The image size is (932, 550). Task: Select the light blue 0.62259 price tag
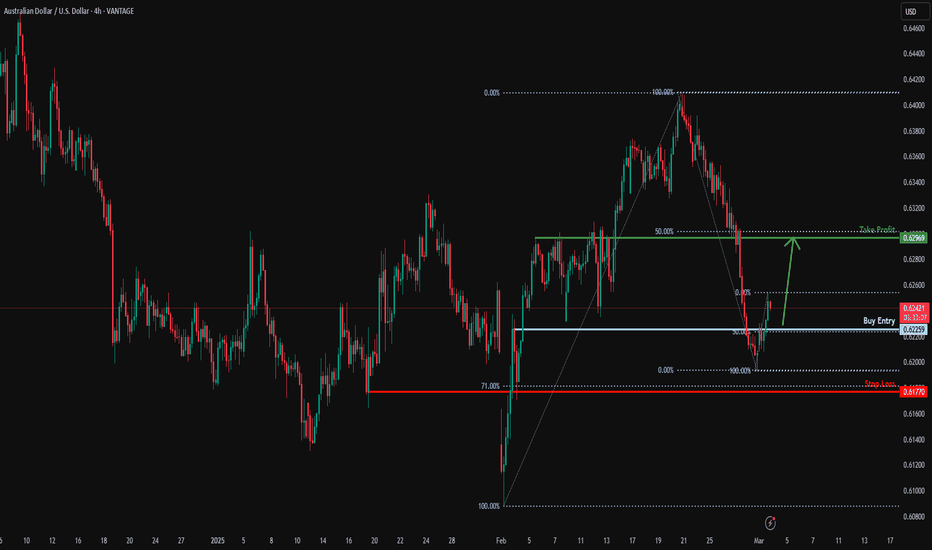[x=914, y=329]
